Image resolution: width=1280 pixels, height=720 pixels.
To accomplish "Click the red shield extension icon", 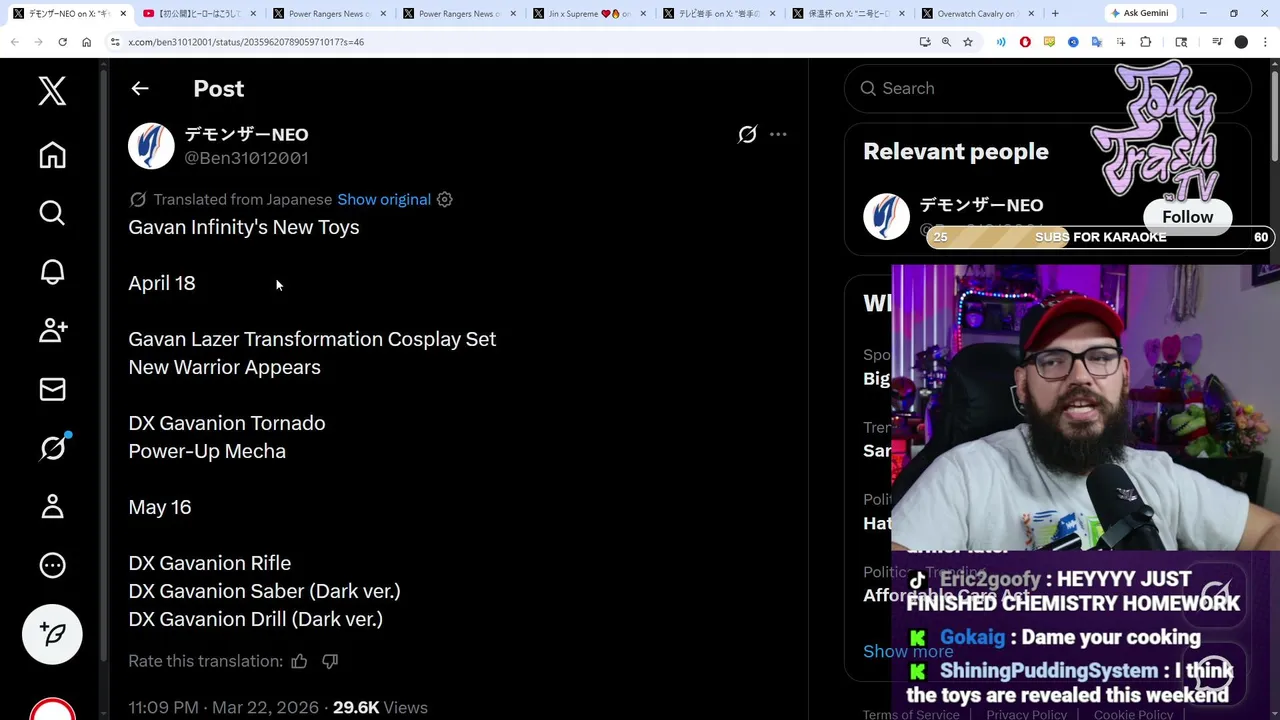I will 1025,42.
